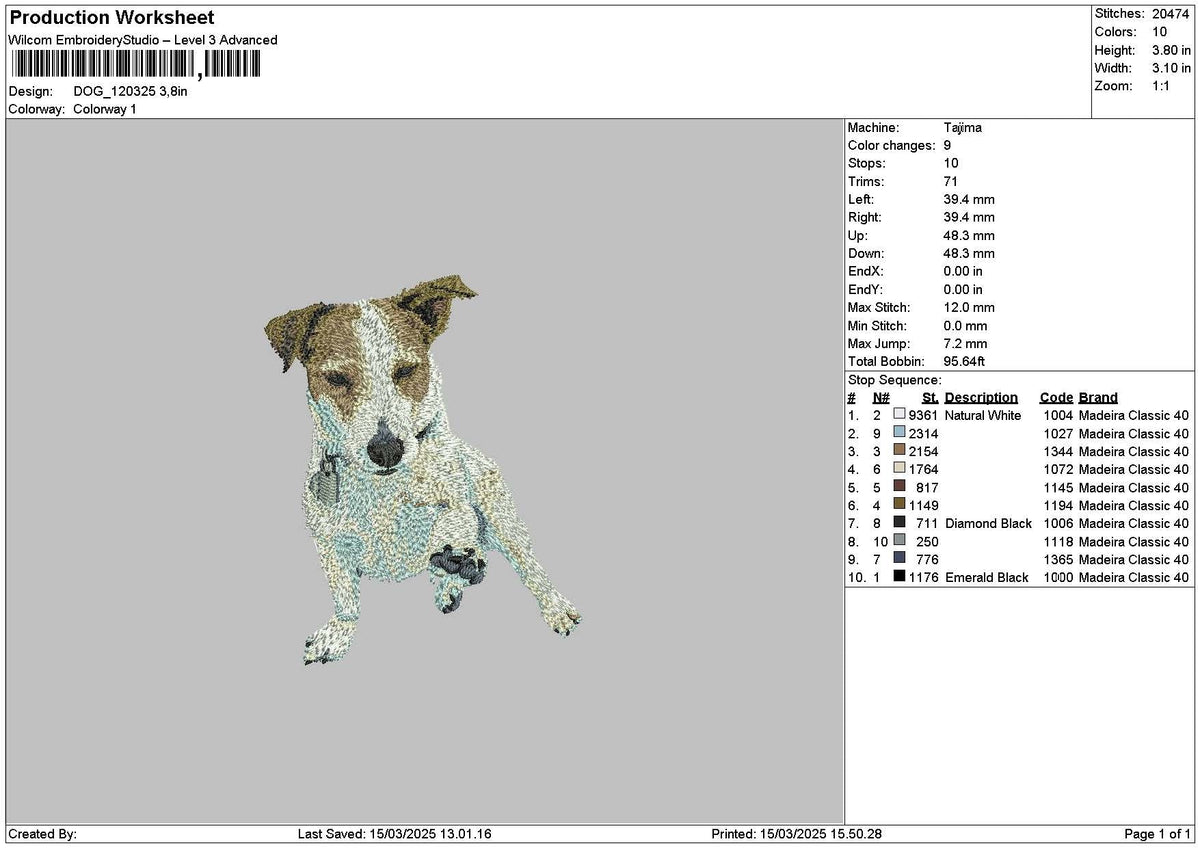Click the 'Page 1 of 1' indicator

[x=1158, y=834]
